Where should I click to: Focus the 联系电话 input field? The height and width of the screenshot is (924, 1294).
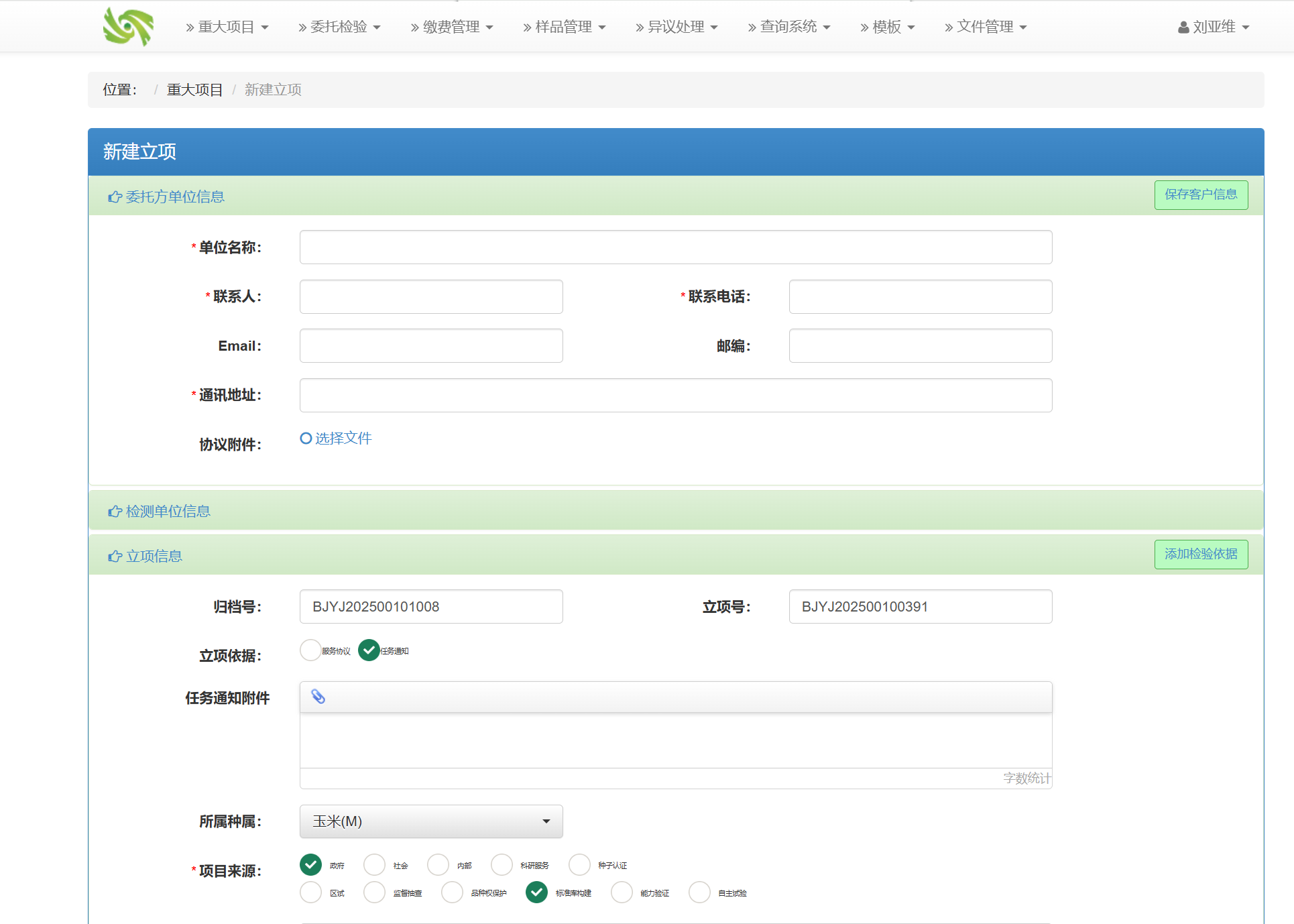(921, 296)
